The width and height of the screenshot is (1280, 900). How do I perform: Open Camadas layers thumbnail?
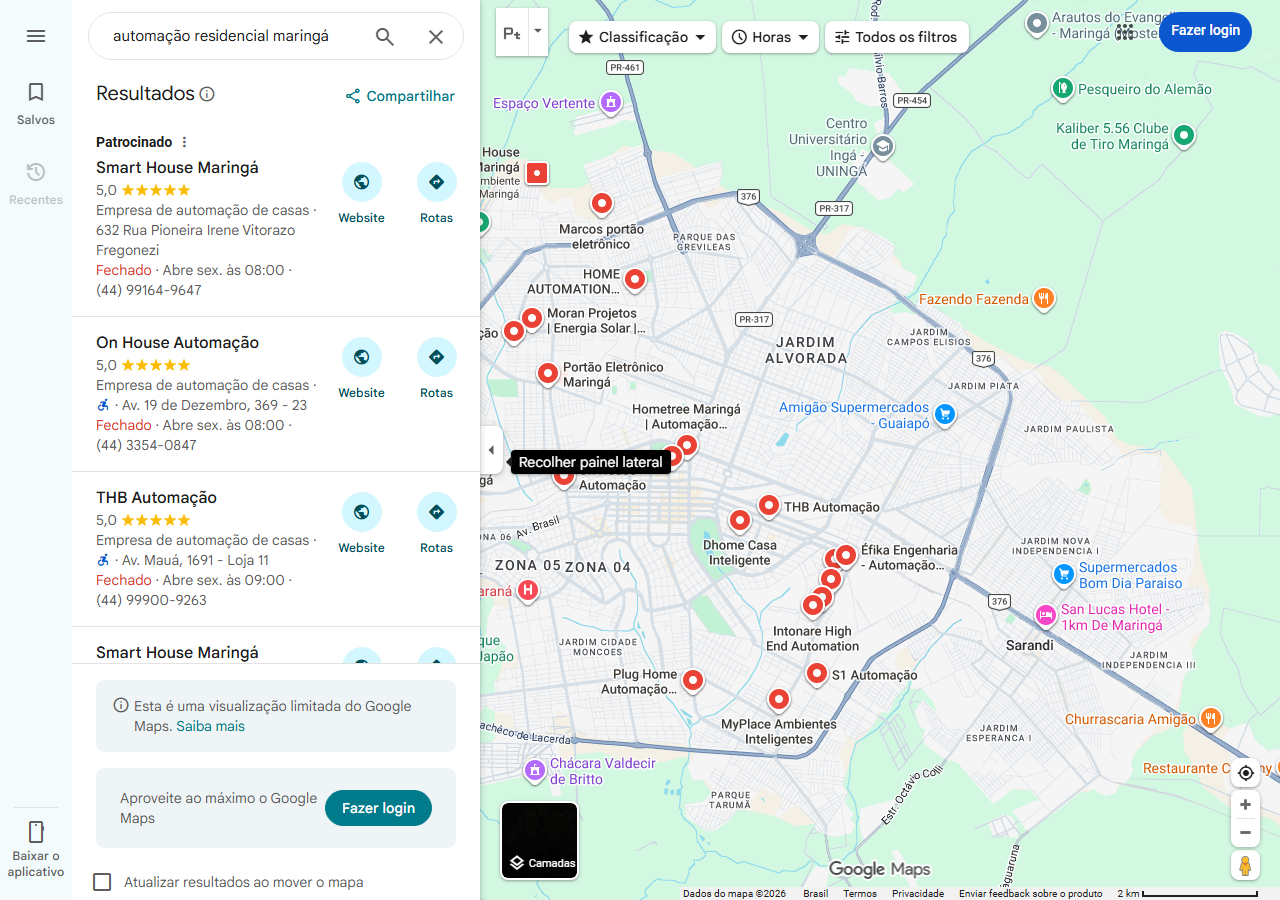click(x=540, y=840)
